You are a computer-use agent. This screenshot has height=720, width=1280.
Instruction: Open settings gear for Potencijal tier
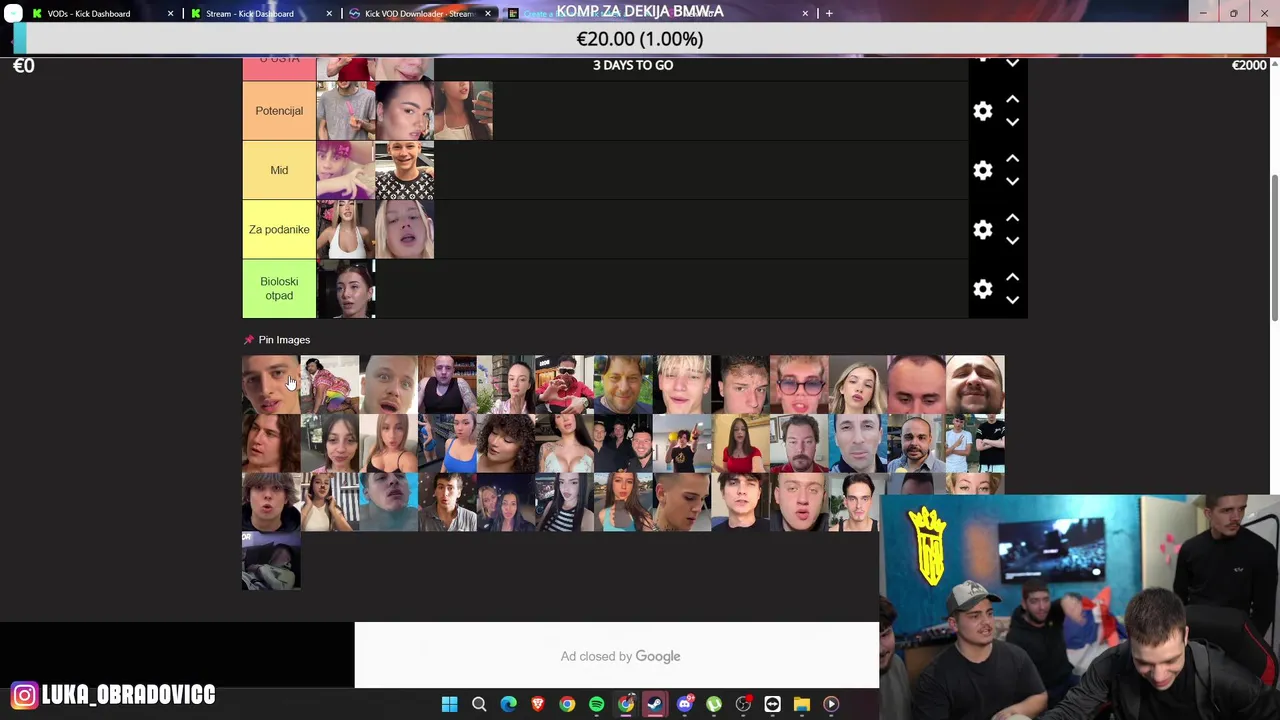click(983, 111)
